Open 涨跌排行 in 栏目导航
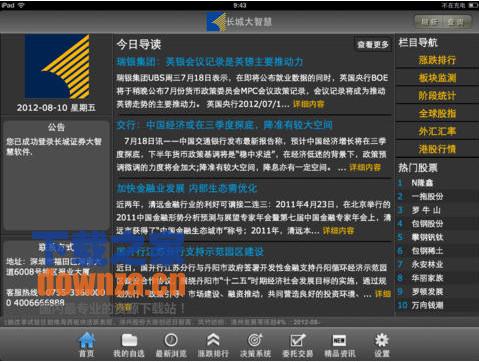 [437, 60]
